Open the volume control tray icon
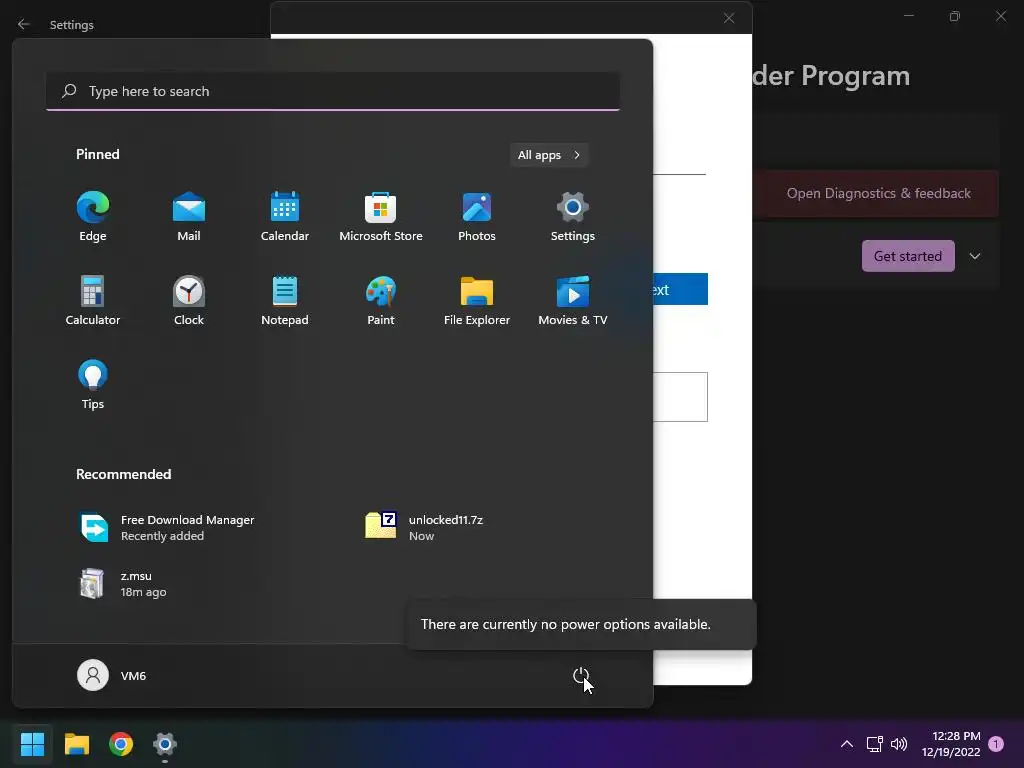 899,744
